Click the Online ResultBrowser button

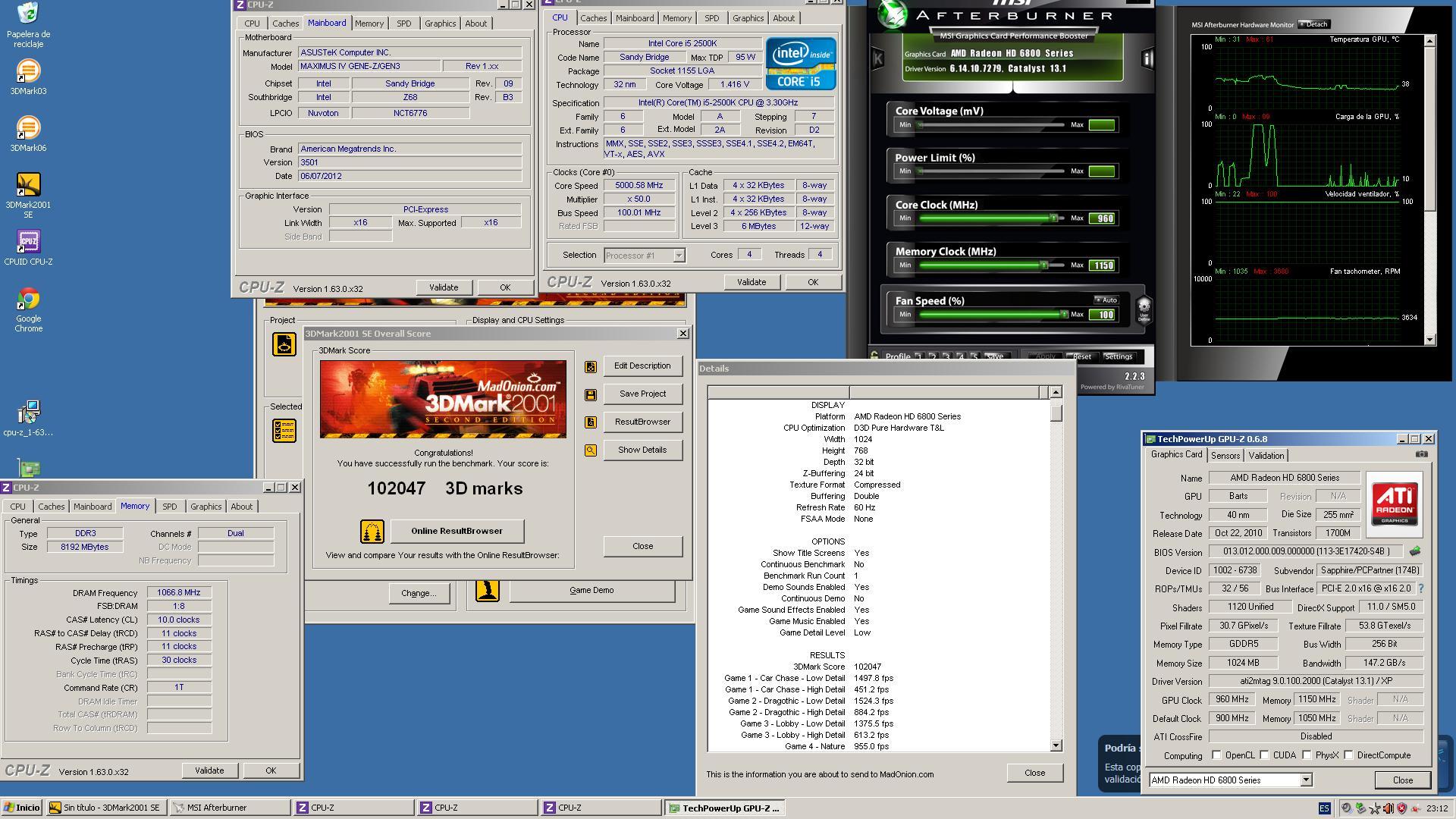(457, 531)
